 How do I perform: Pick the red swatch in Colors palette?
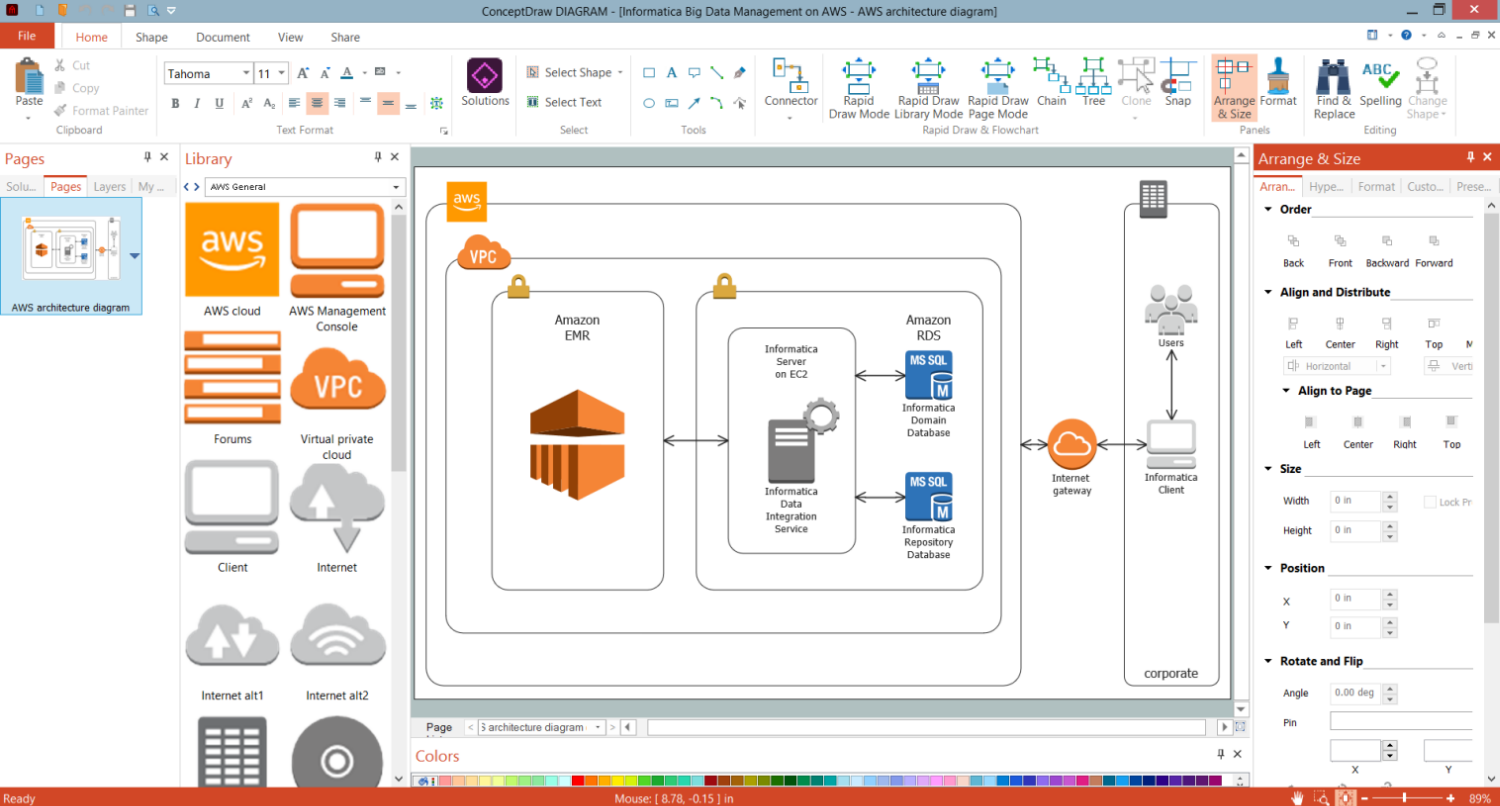pyautogui.click(x=591, y=780)
